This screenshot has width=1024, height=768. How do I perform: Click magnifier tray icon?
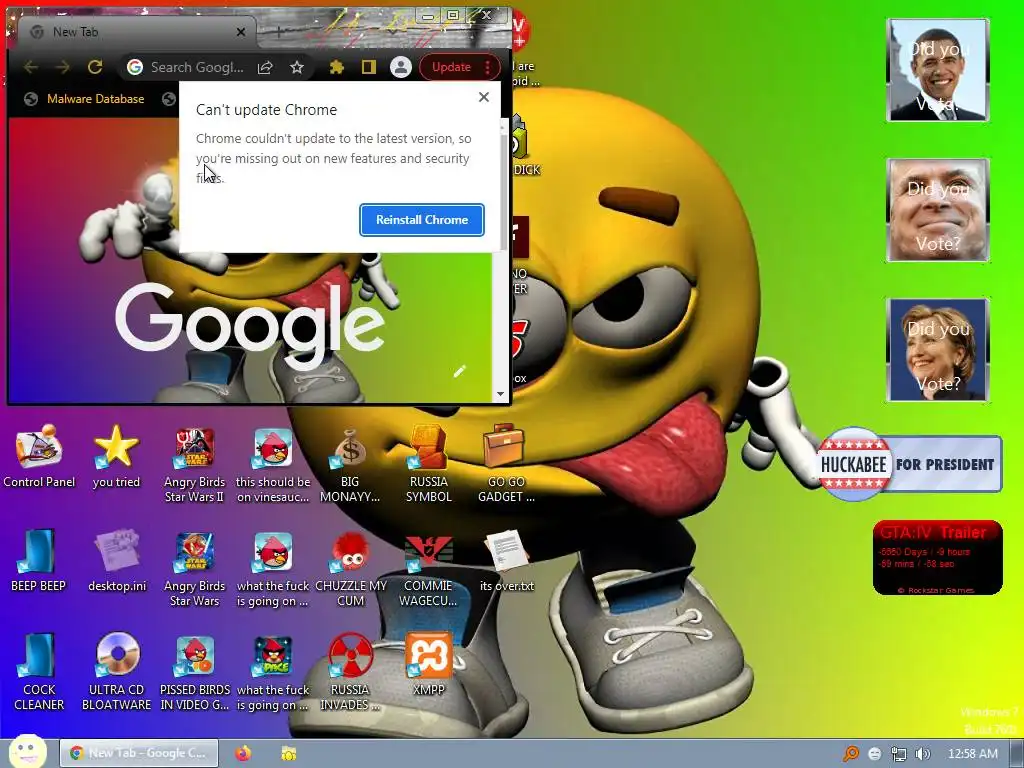851,754
